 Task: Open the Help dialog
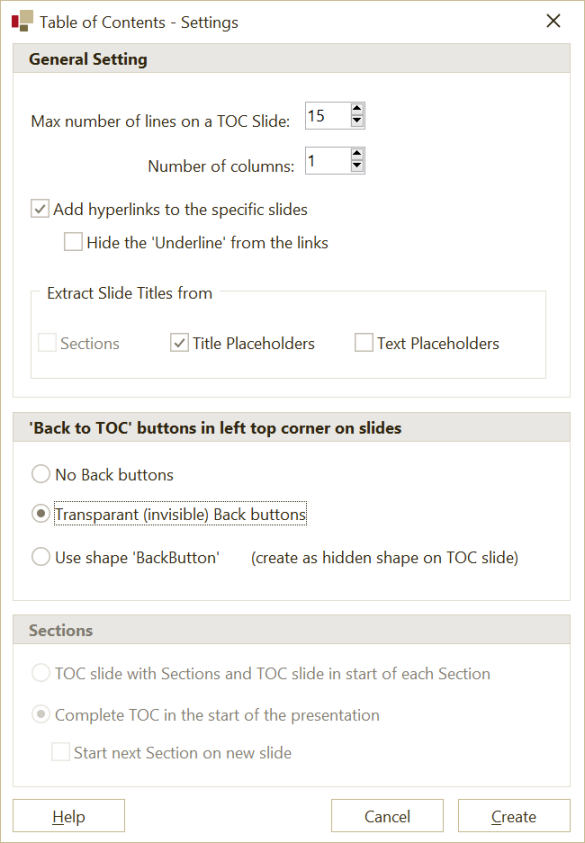click(68, 815)
